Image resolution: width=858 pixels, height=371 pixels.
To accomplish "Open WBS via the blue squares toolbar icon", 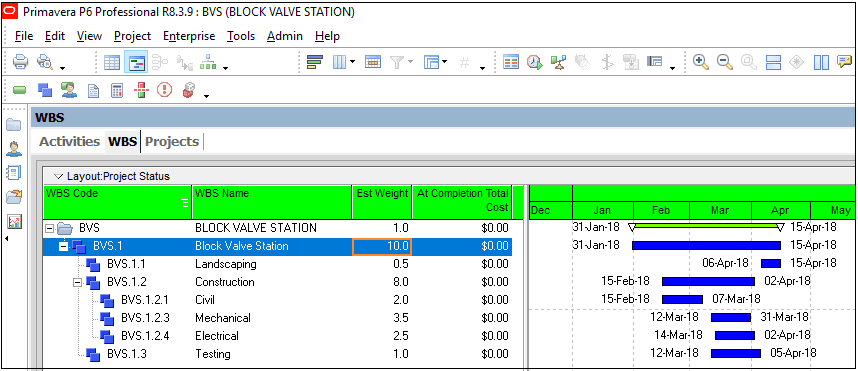I will click(x=44, y=90).
